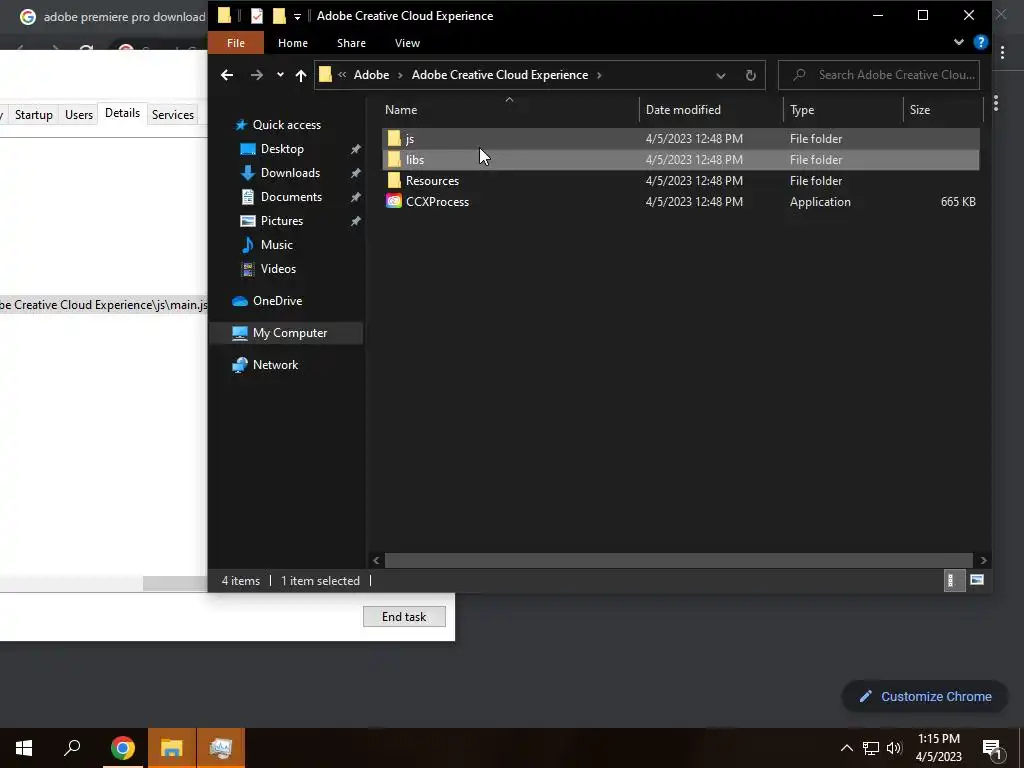This screenshot has height=768, width=1024.
Task: Click the Properties quick access toolbar icon
Action: pos(257,16)
